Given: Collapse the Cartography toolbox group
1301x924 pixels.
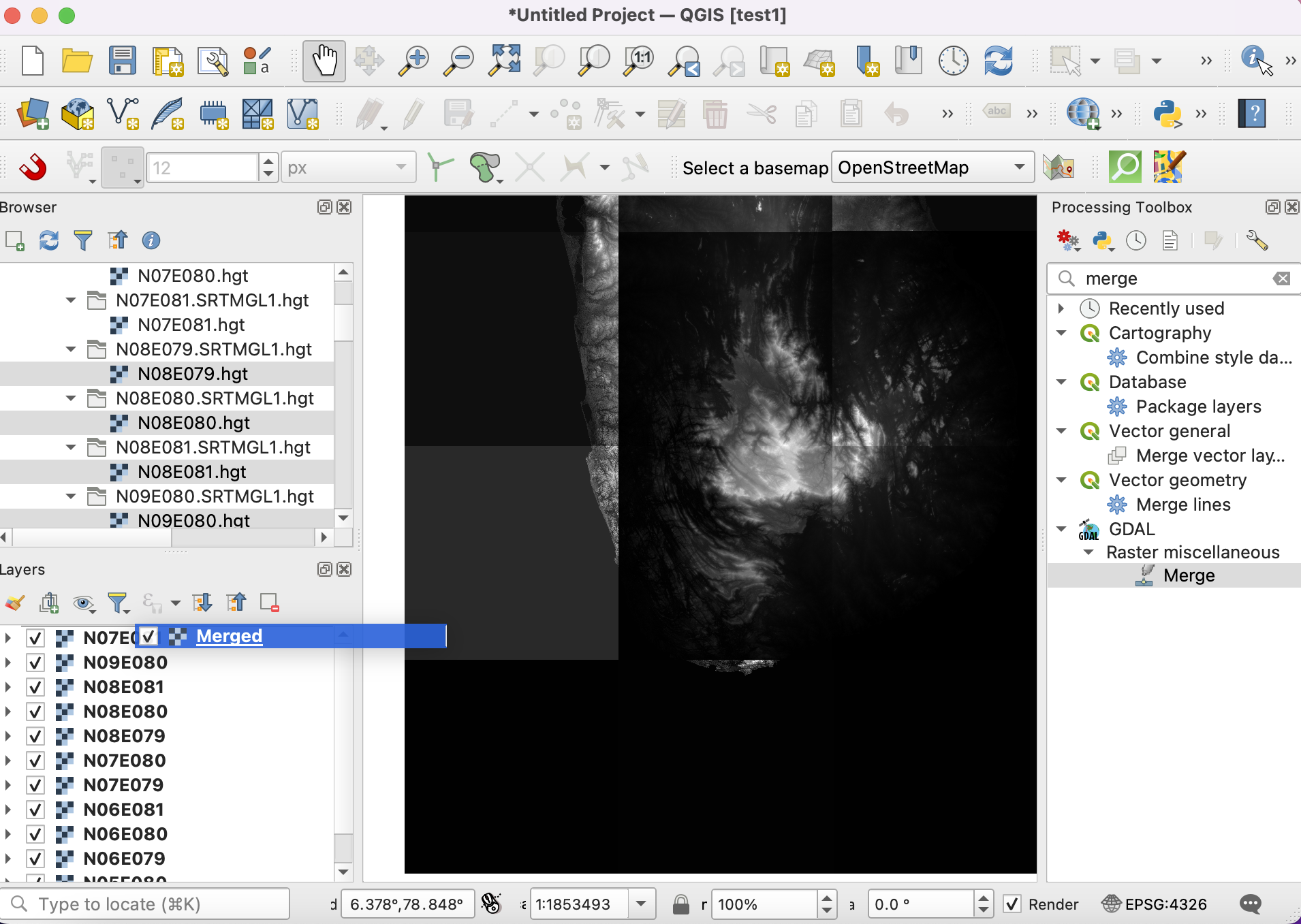Looking at the screenshot, I should (x=1061, y=333).
